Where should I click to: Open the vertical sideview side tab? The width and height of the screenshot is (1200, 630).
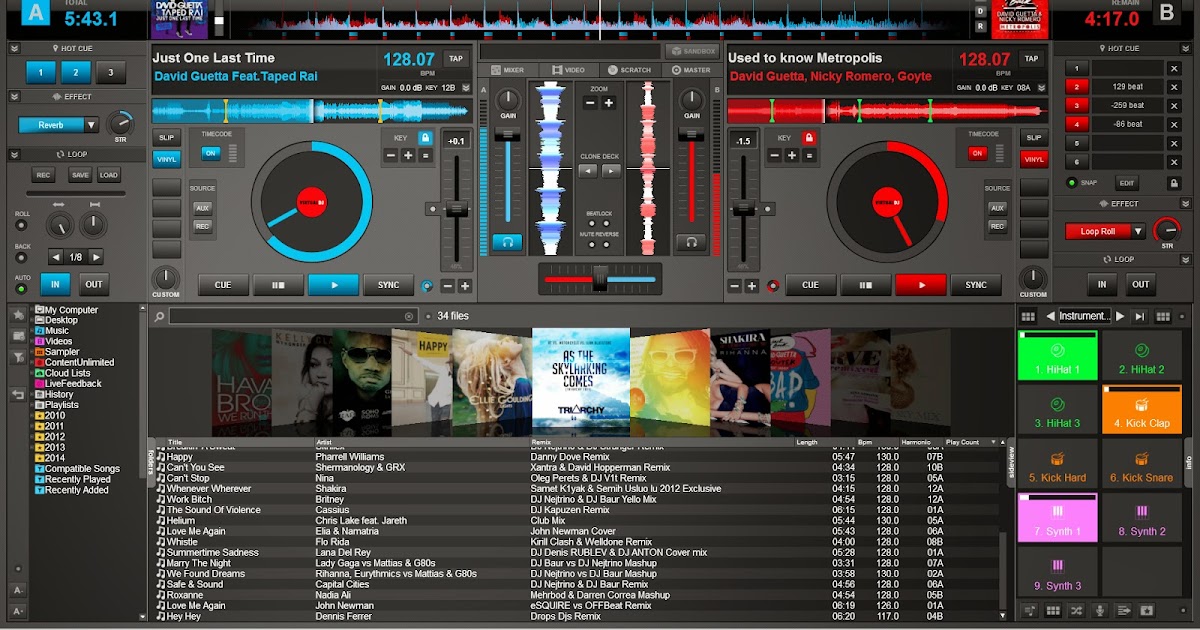pyautogui.click(x=1010, y=461)
